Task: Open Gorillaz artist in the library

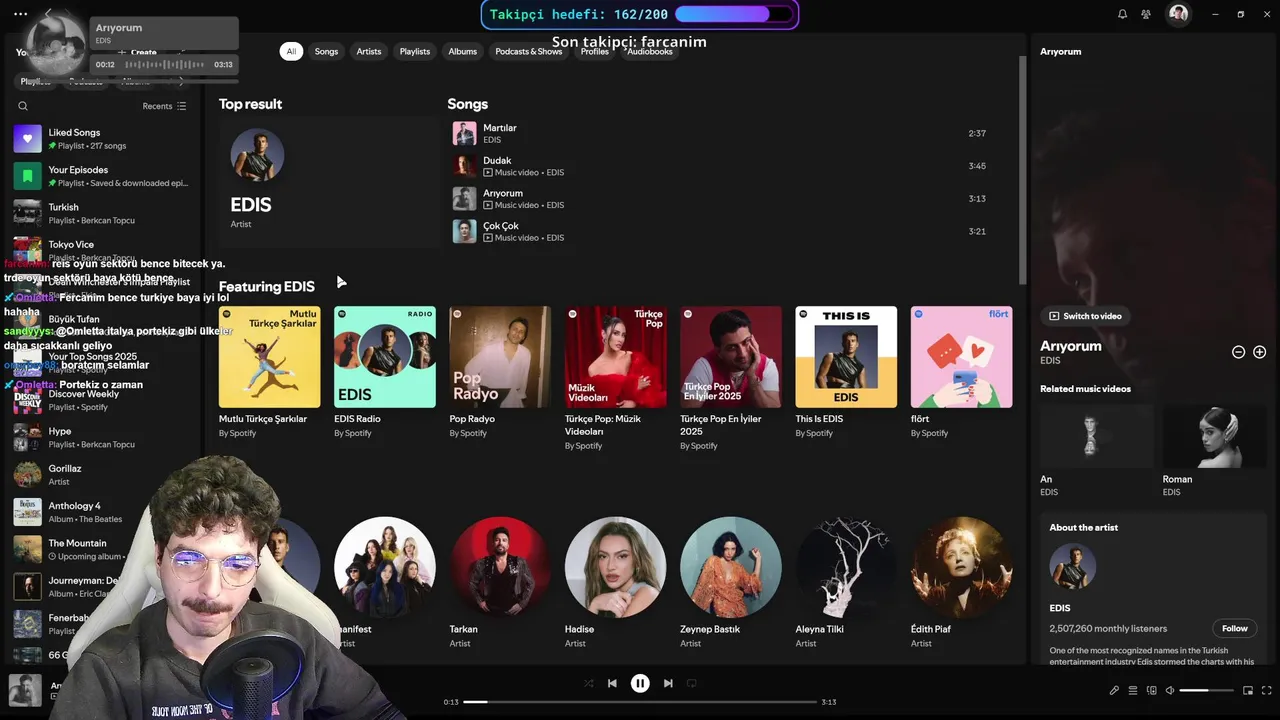Action: 103,474
